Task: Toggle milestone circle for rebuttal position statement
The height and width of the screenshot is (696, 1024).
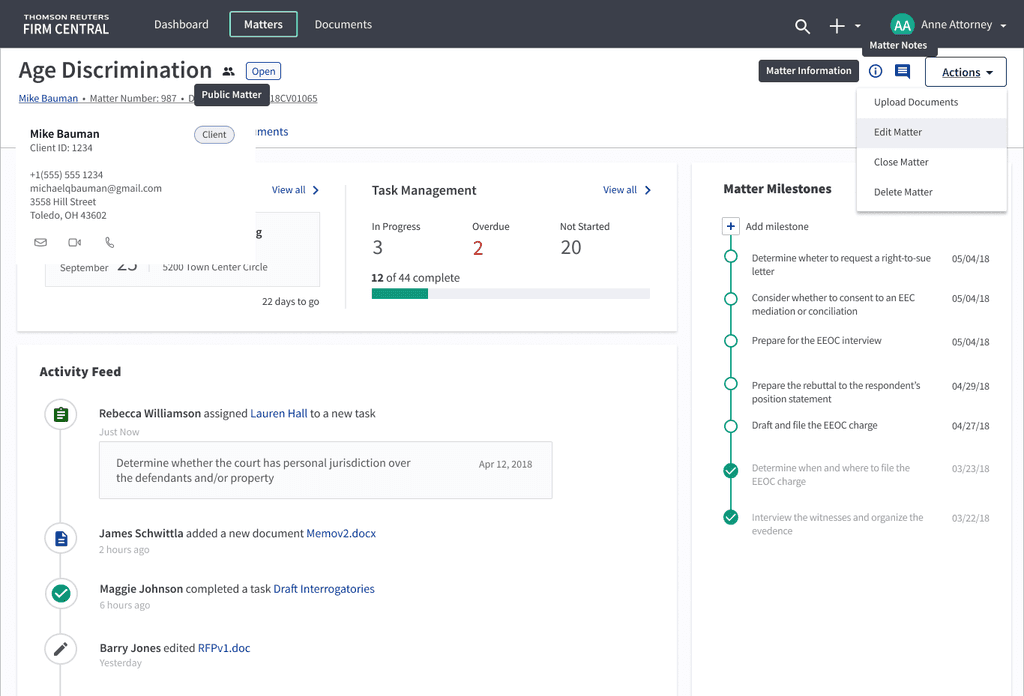Action: point(731,384)
